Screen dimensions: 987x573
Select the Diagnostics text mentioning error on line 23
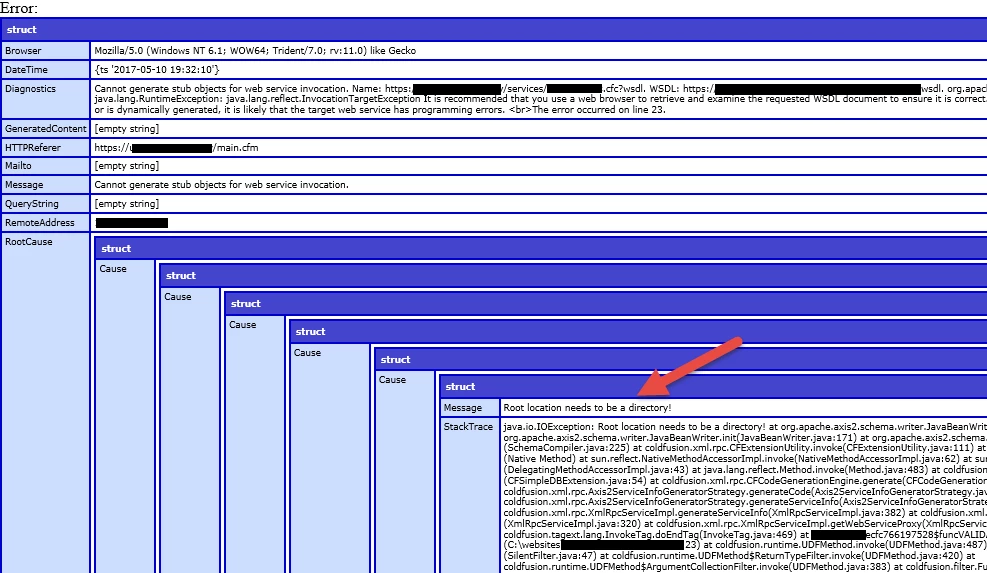[541, 99]
